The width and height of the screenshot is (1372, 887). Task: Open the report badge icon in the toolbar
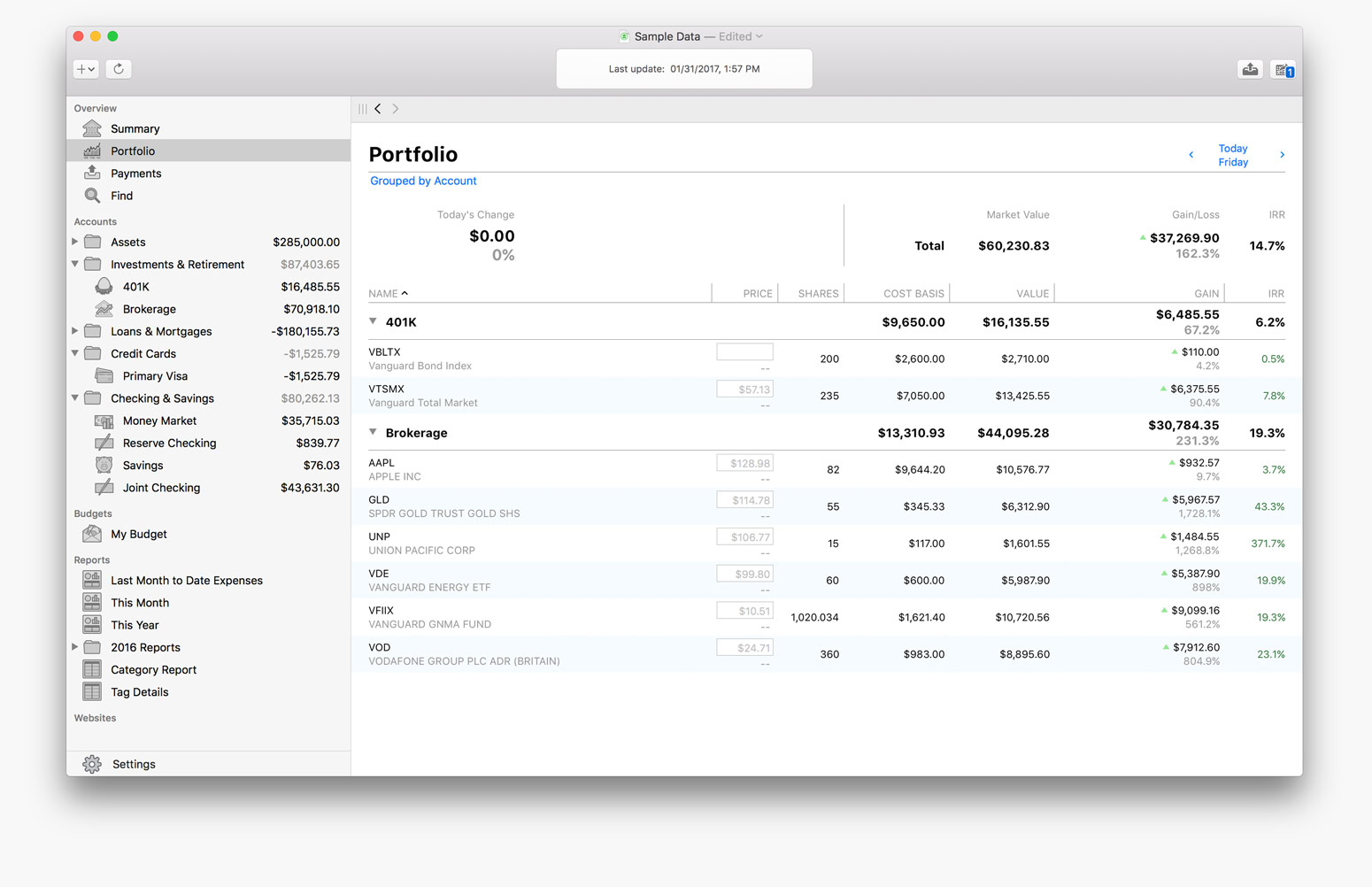point(1283,69)
